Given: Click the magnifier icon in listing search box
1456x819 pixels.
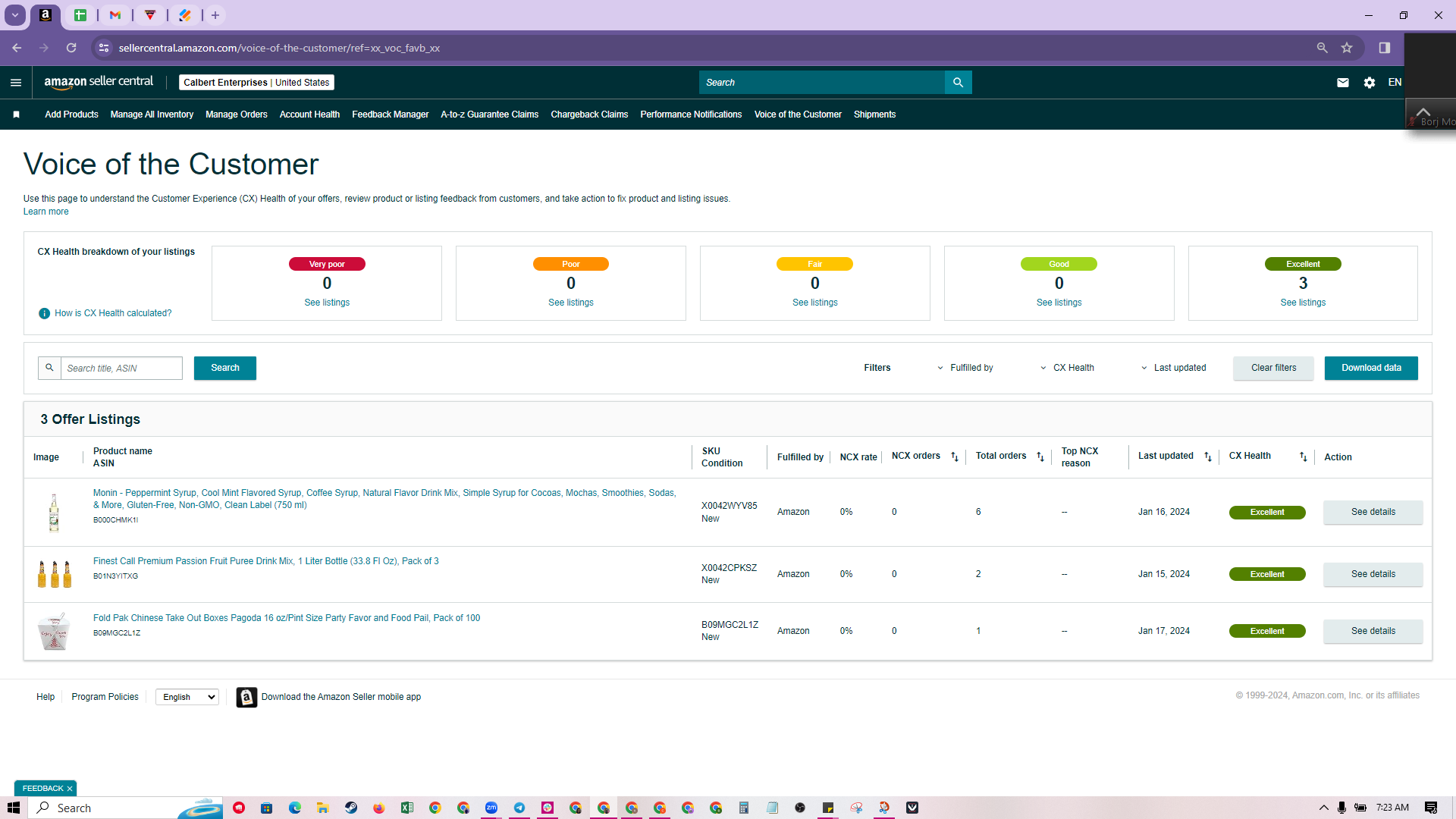Looking at the screenshot, I should coord(49,368).
